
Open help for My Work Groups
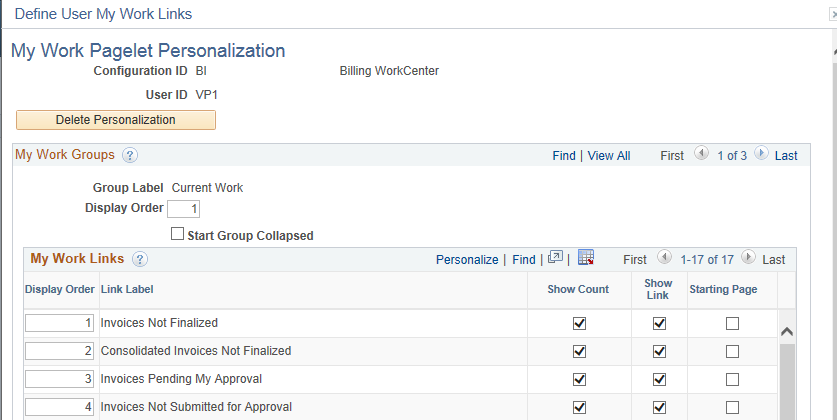(130, 155)
